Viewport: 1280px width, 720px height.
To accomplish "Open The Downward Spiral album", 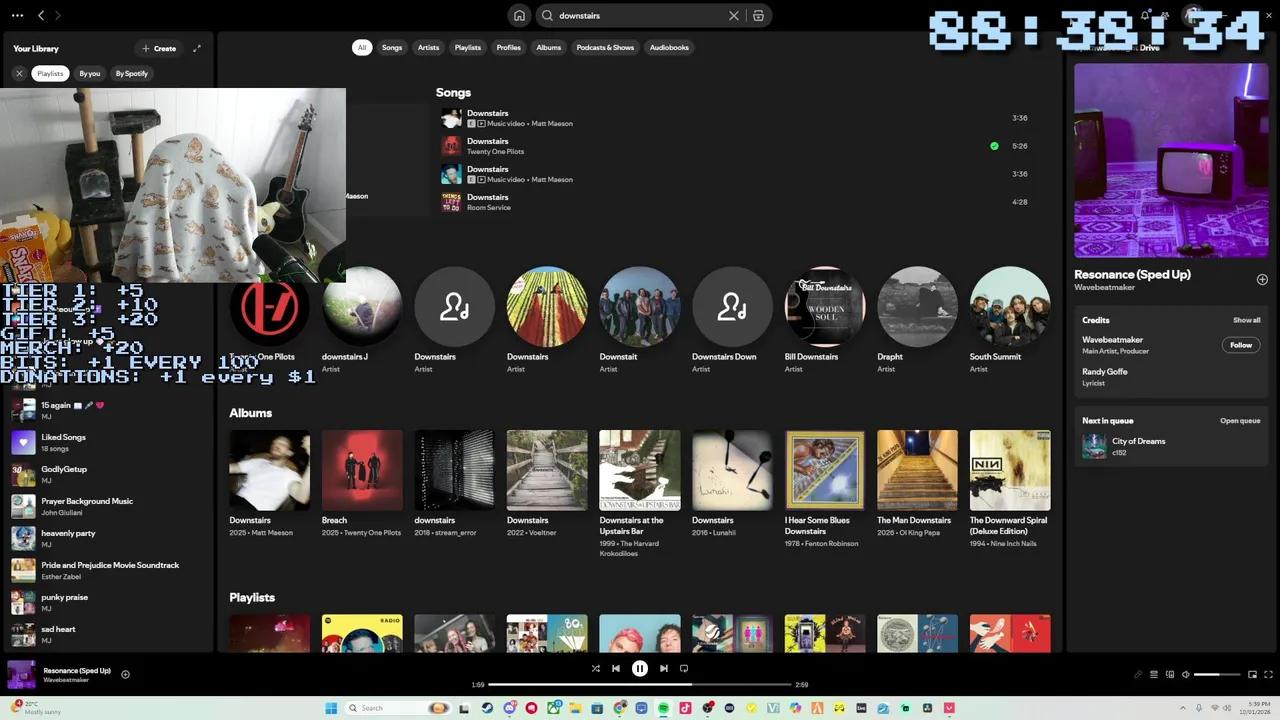I will click(x=1010, y=490).
